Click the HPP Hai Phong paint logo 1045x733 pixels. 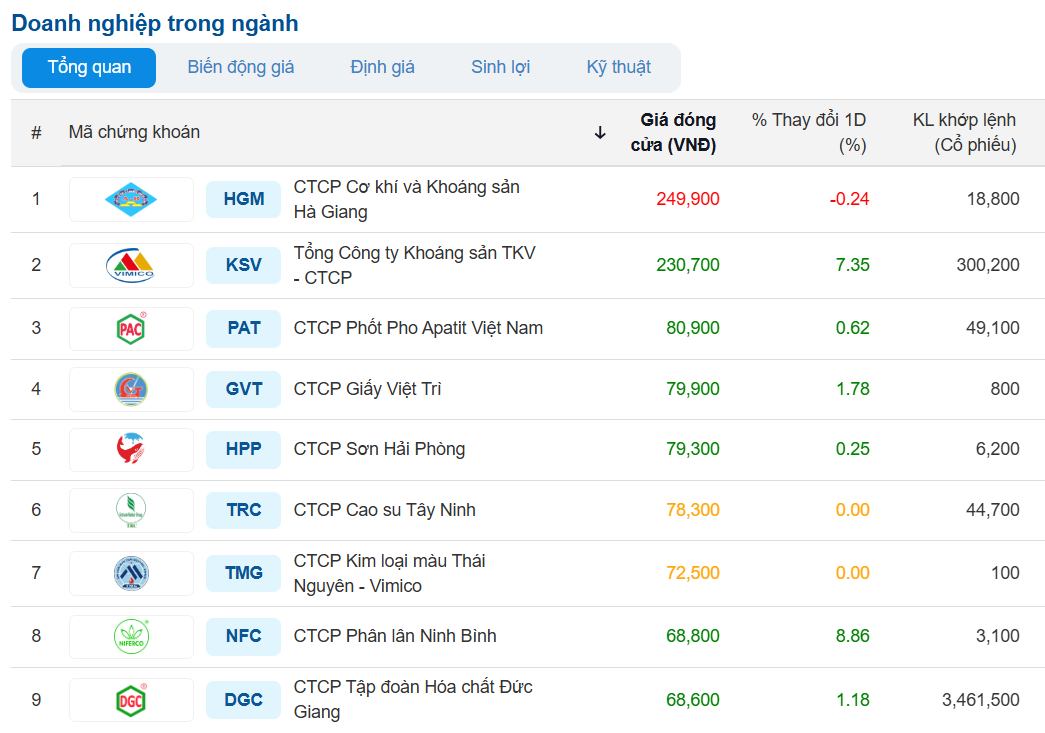tap(131, 449)
